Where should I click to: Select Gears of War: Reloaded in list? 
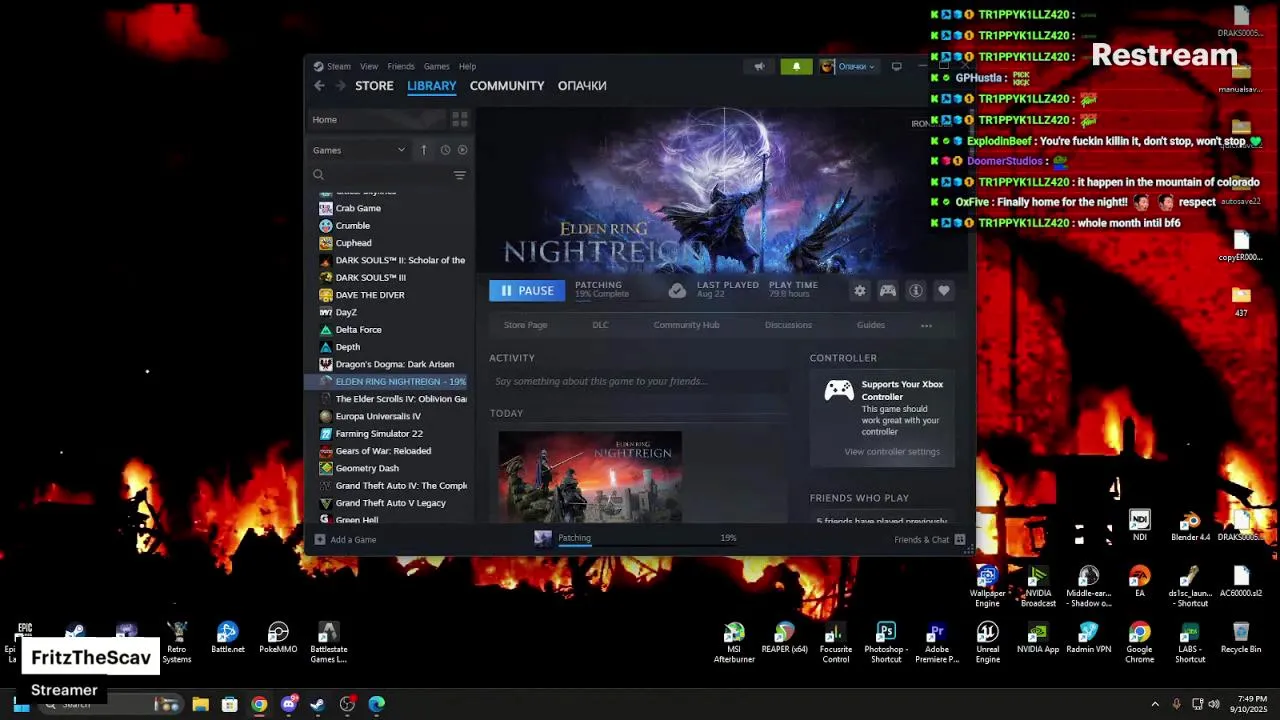383,451
